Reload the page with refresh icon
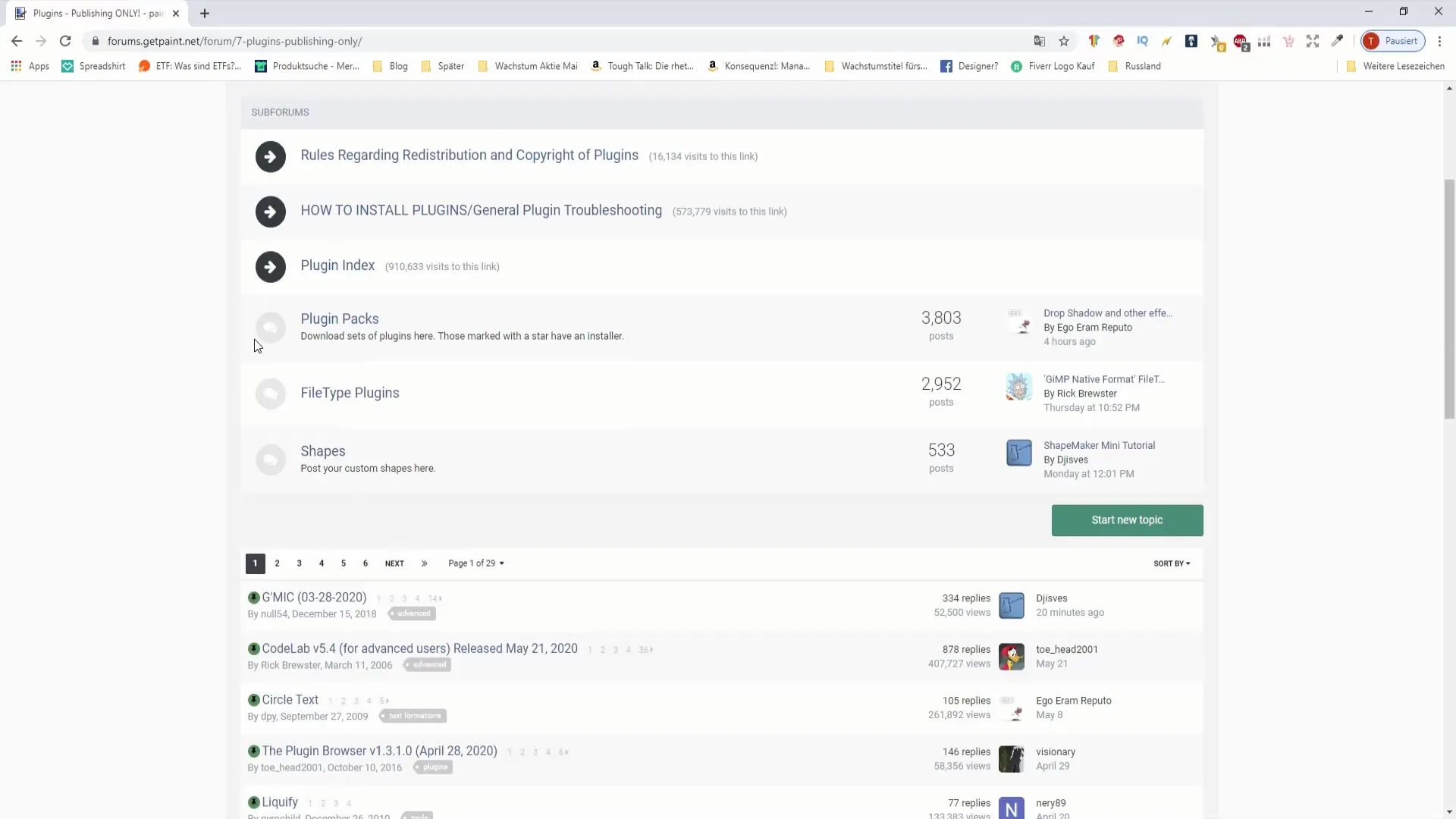Viewport: 1456px width, 819px height. pyautogui.click(x=65, y=41)
